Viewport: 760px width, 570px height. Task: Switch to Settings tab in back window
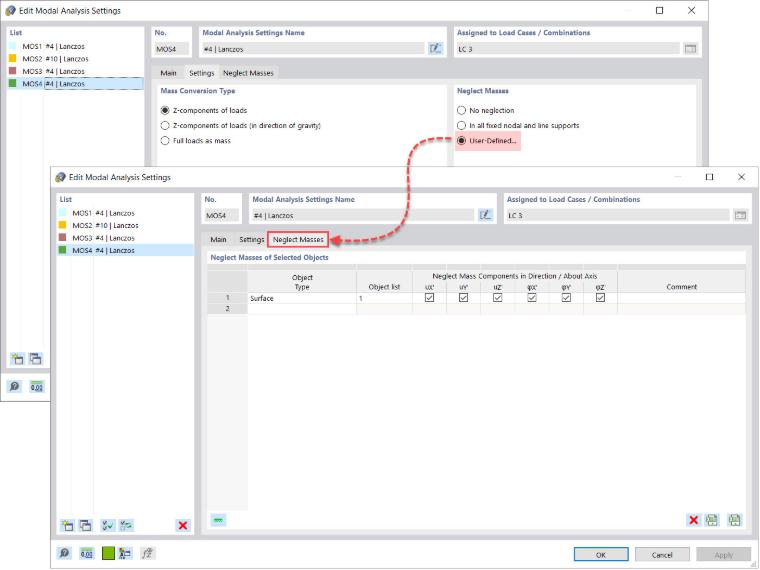coord(201,73)
